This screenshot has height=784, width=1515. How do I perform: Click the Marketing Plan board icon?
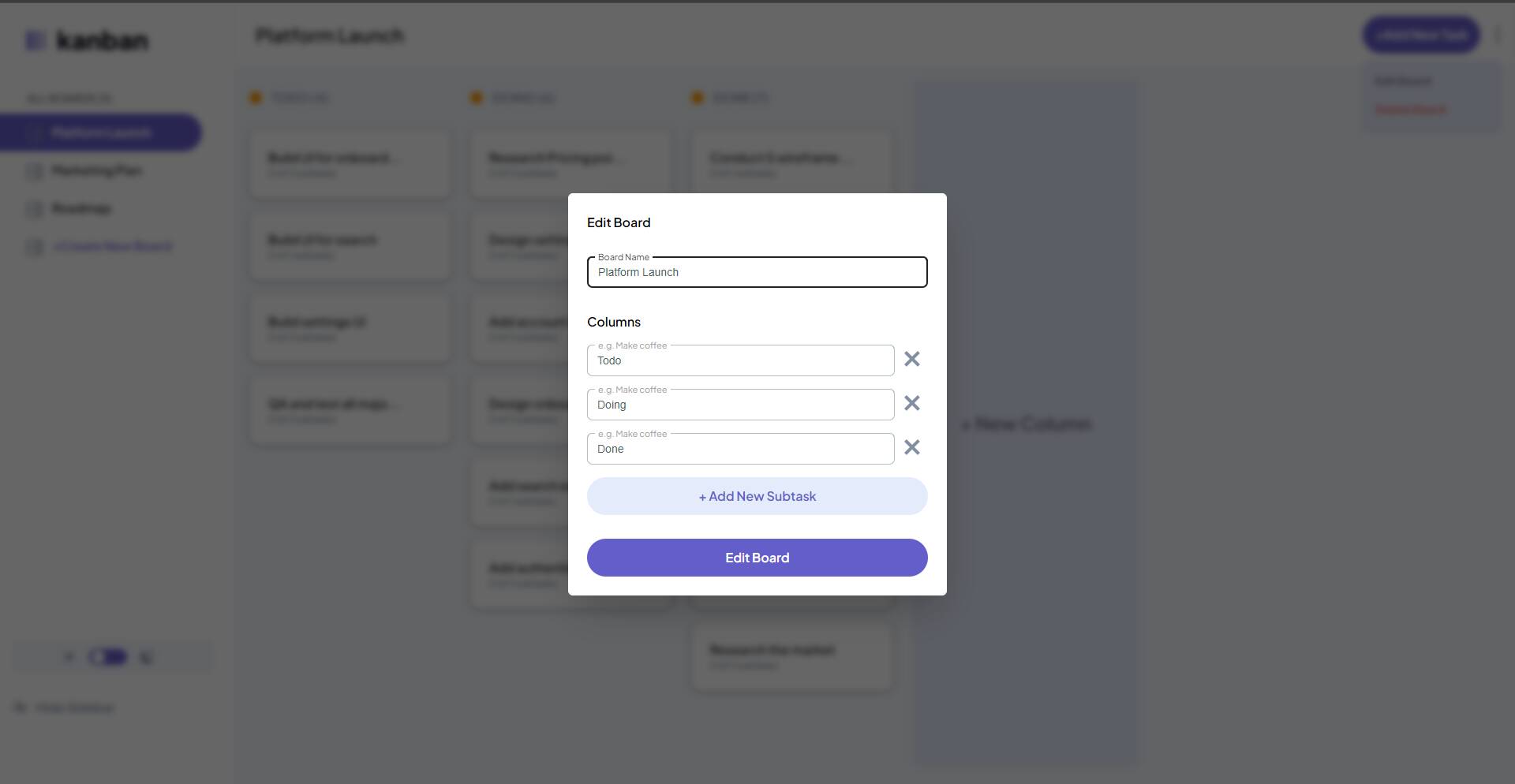34,171
